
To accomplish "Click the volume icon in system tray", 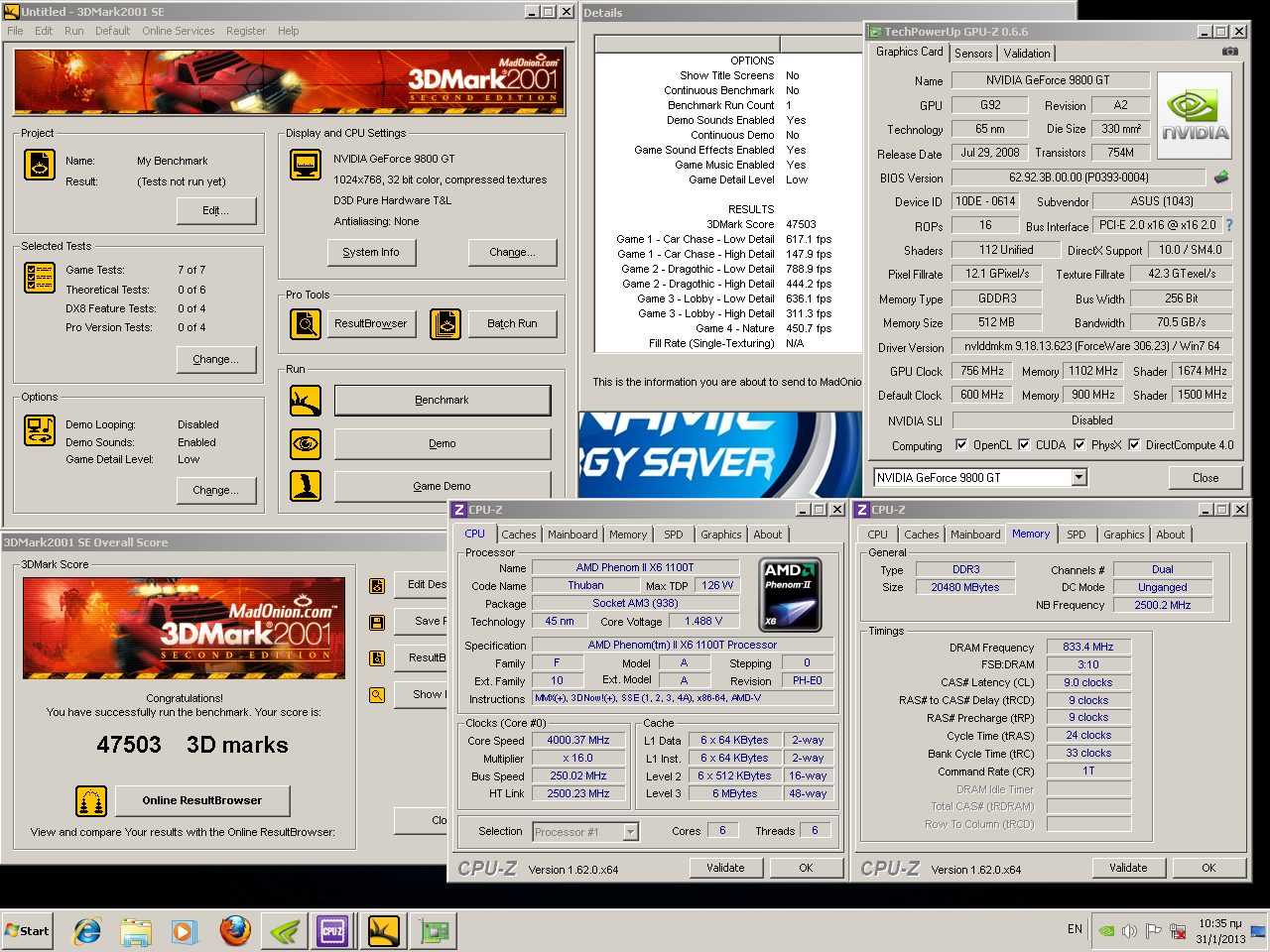I will point(1129,931).
